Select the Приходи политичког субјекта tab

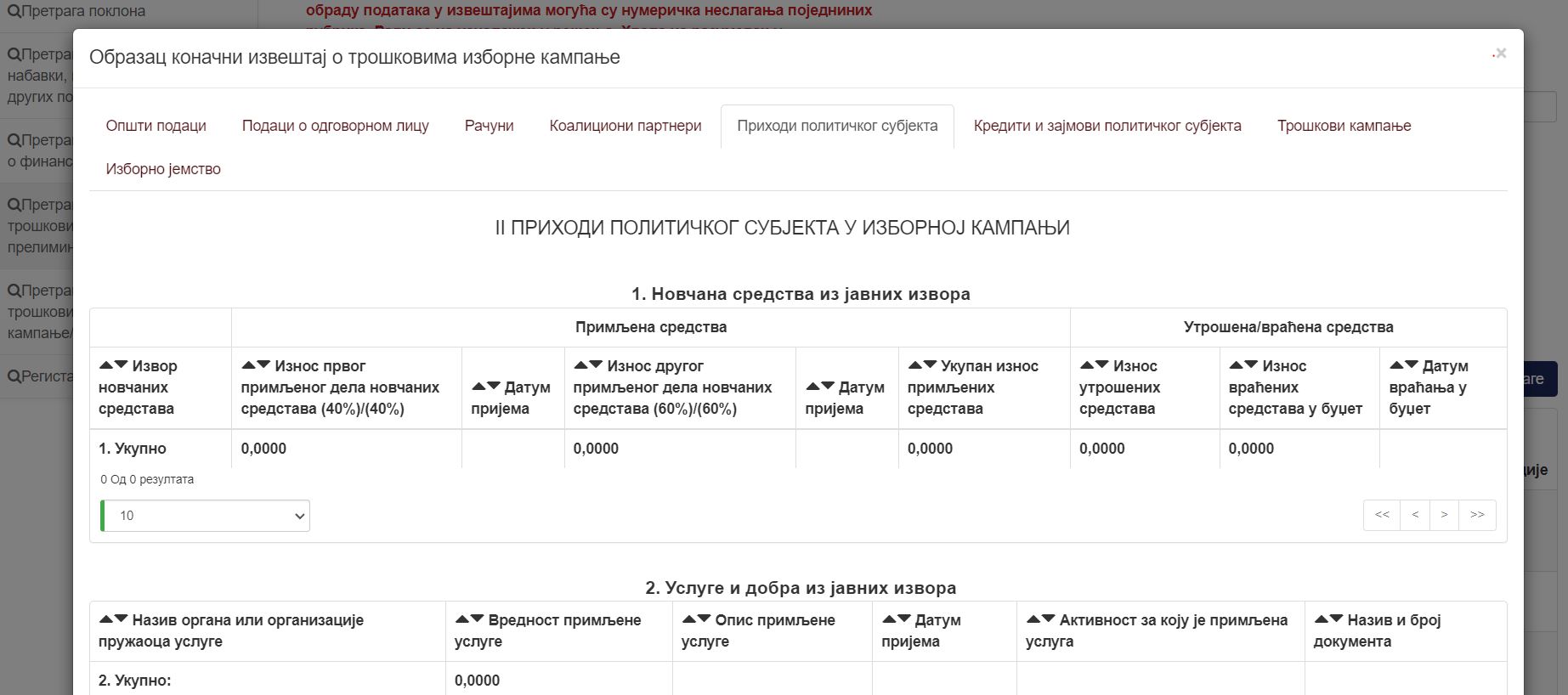pyautogui.click(x=837, y=126)
